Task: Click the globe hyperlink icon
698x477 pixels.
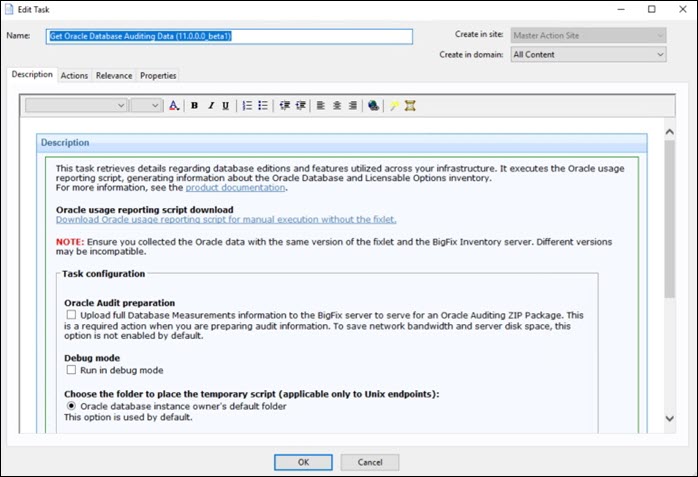Action: click(x=373, y=106)
